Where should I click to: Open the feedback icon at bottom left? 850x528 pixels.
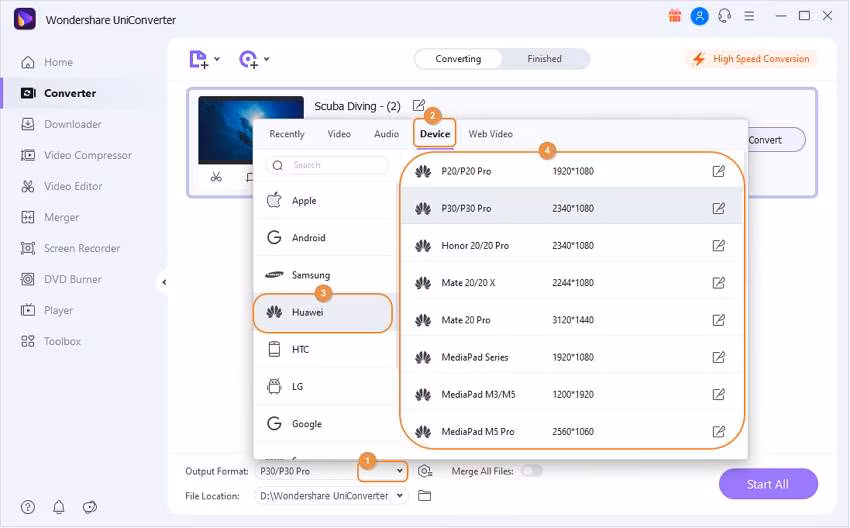click(x=89, y=507)
